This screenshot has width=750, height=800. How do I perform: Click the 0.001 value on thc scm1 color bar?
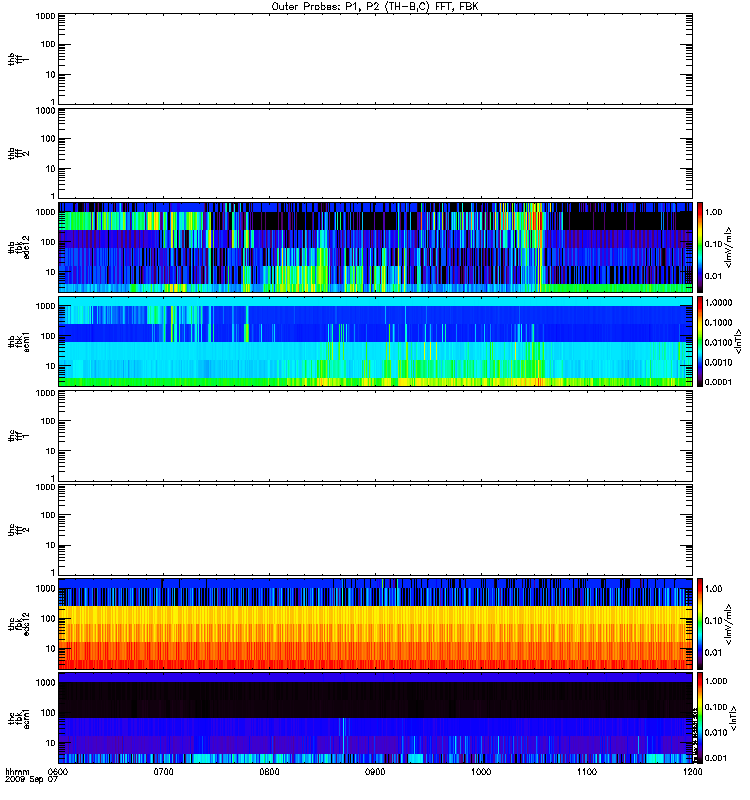pos(716,758)
